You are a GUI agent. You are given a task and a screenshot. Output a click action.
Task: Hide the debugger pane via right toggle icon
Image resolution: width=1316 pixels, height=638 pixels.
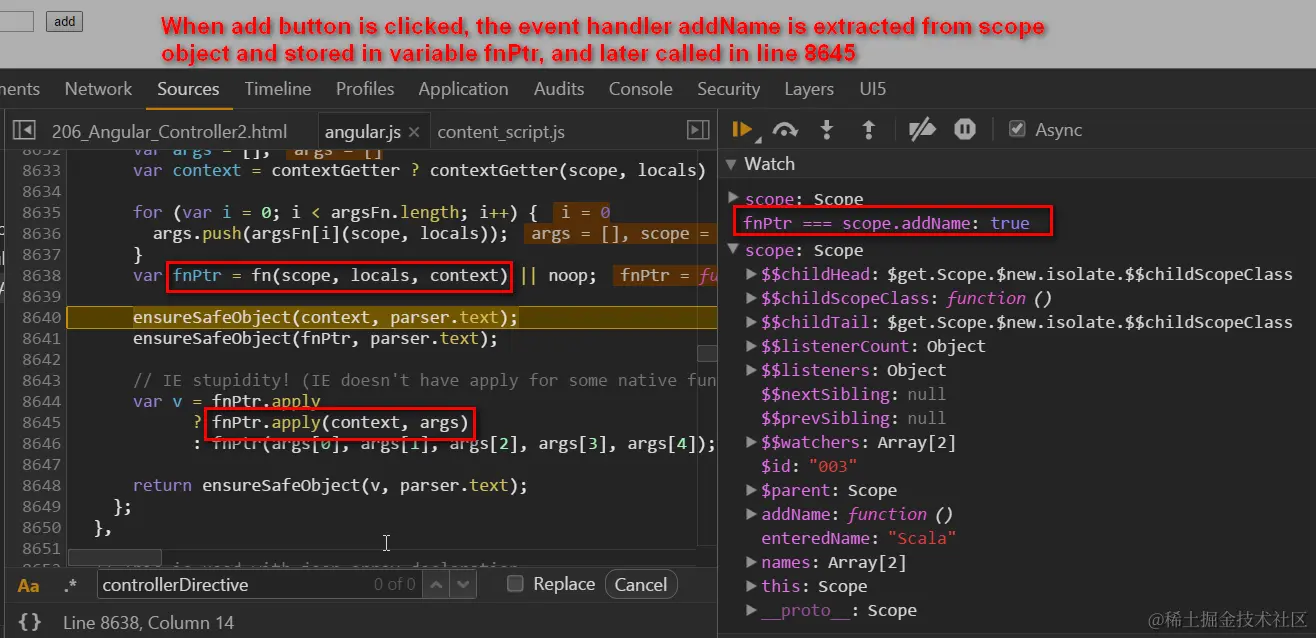click(x=698, y=131)
